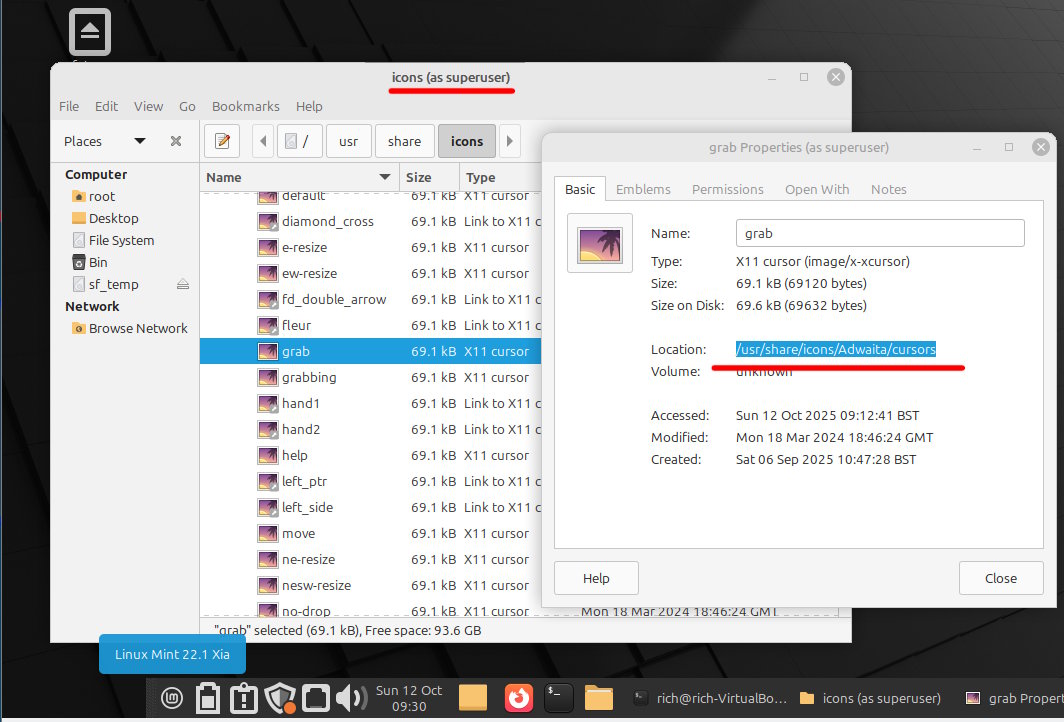
Task: Switch to the Emblems tab
Action: tap(643, 189)
